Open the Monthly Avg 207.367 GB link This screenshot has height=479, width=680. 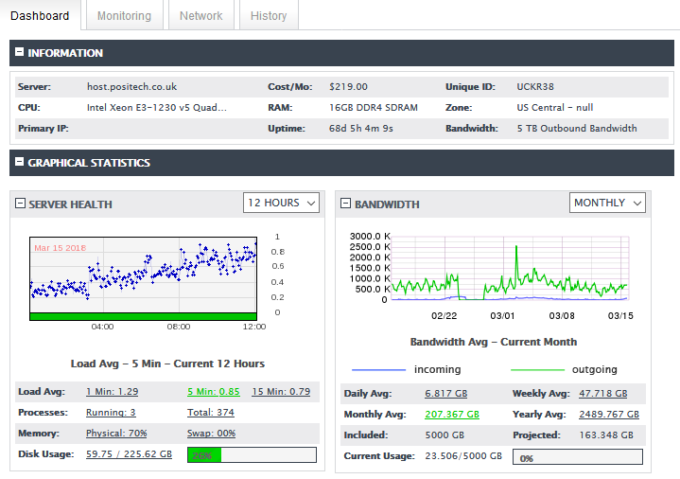click(x=452, y=414)
